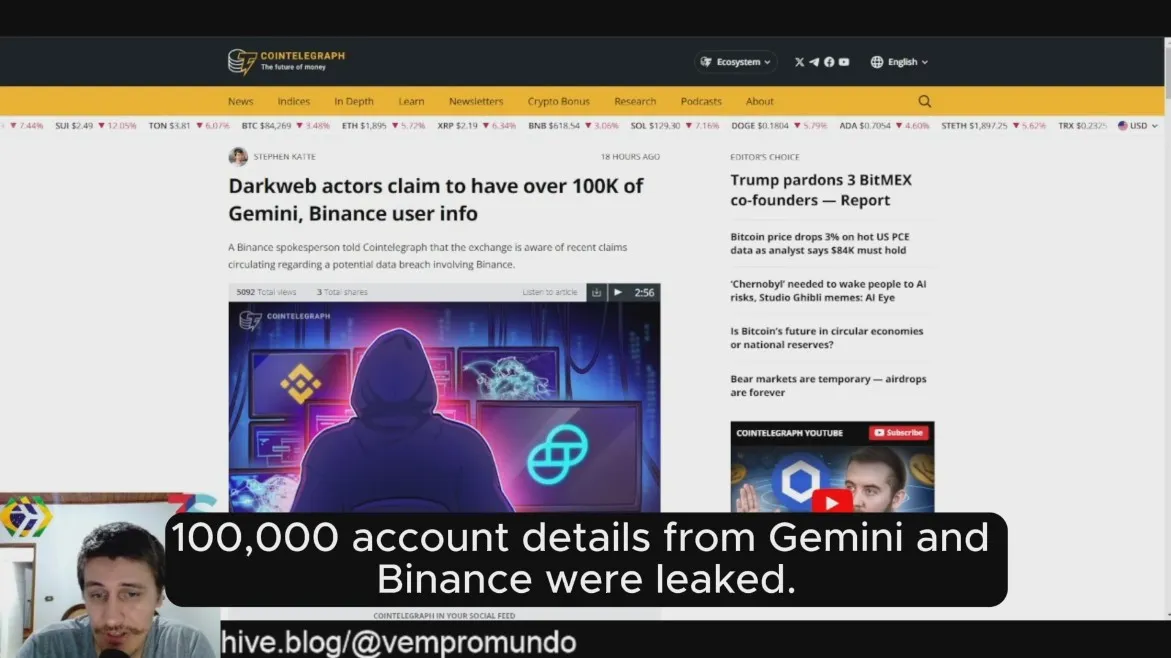Screen dimensions: 1171x658
Task: Change the USD currency dropdown
Action: pyautogui.click(x=1137, y=125)
